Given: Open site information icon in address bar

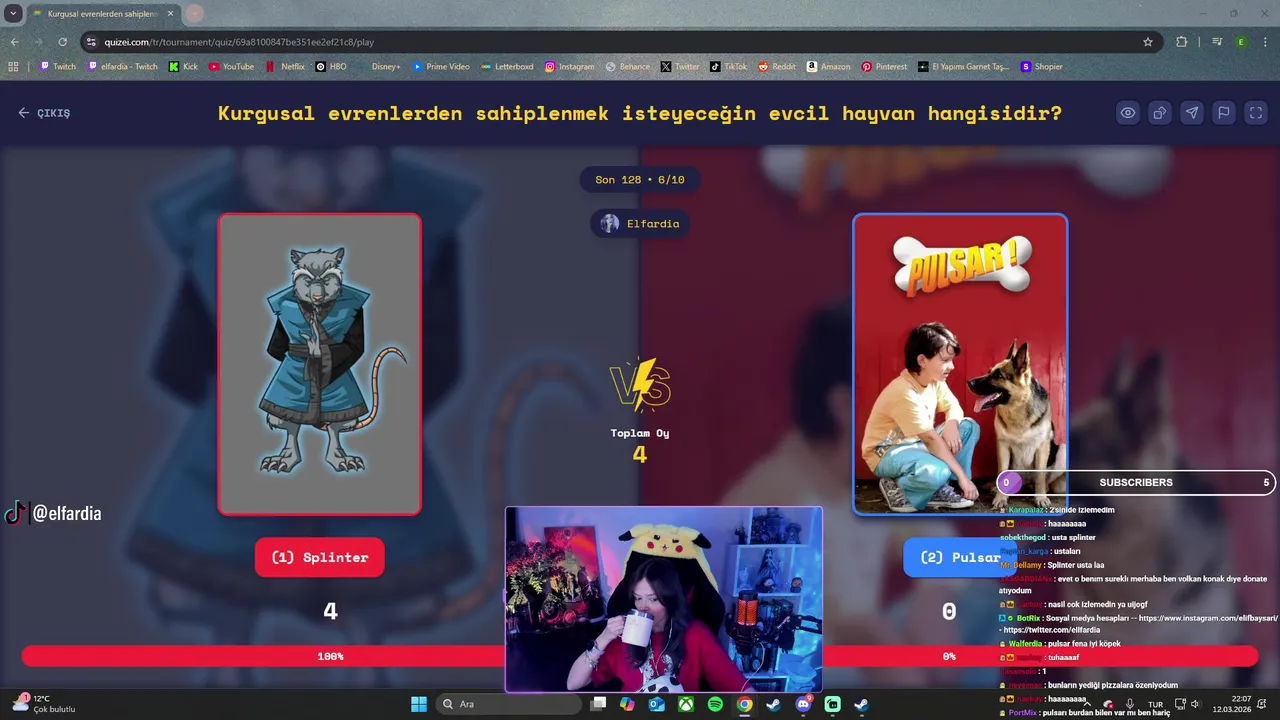Looking at the screenshot, I should tap(91, 42).
